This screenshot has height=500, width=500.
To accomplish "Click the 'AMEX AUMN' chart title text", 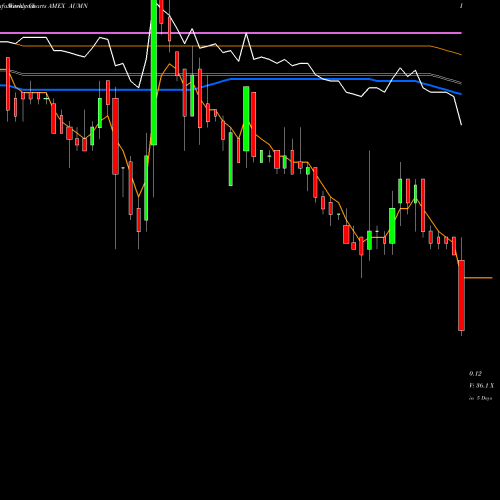I will coord(68,6).
